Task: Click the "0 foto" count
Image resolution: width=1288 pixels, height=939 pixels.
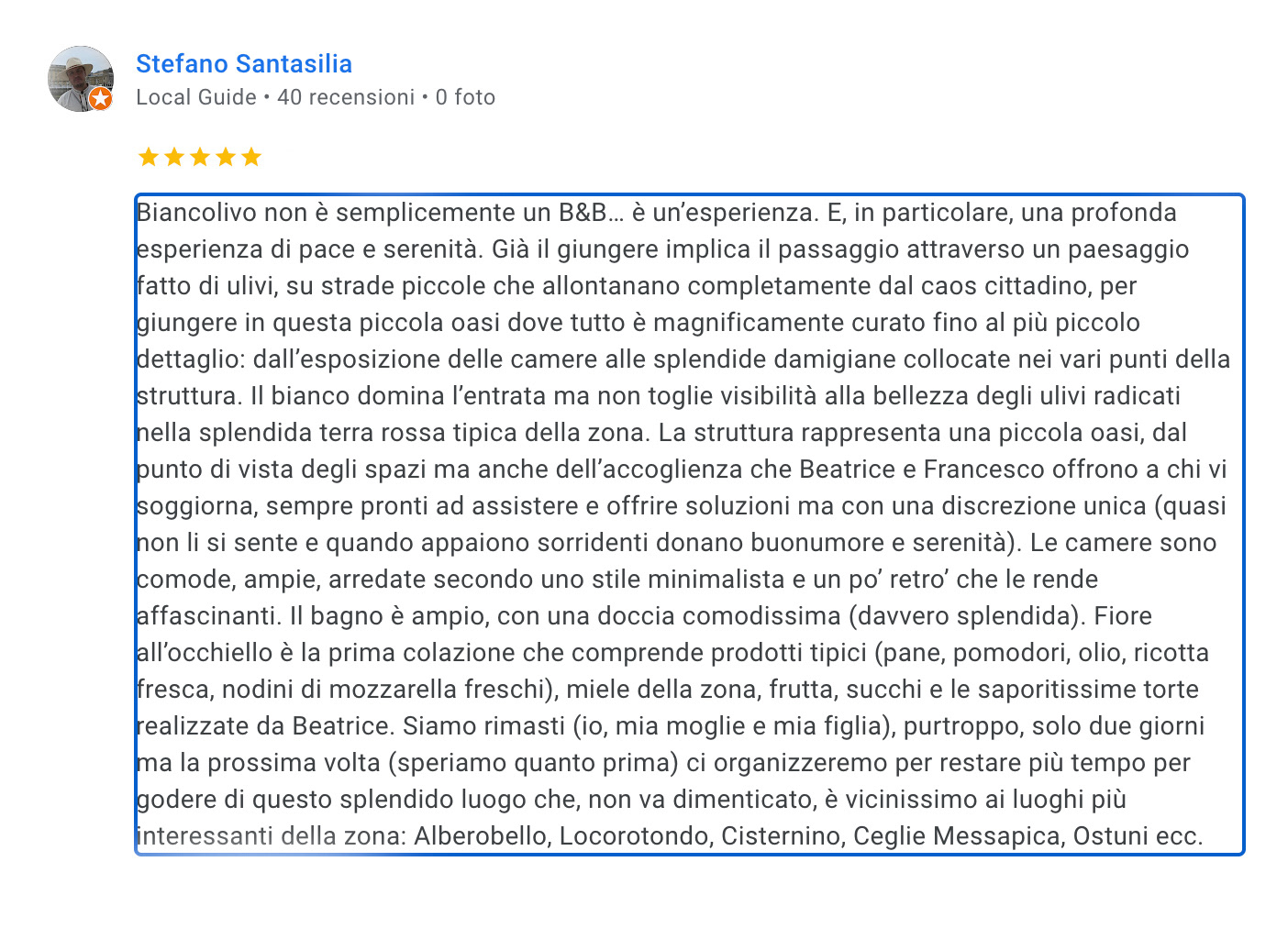Action: [x=465, y=97]
